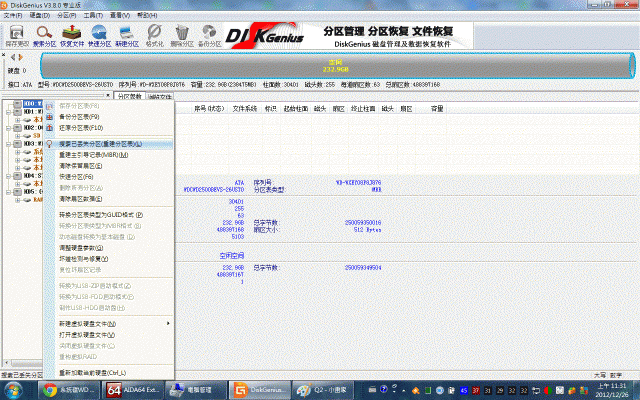Open the 分区(P) menu

click(67, 15)
